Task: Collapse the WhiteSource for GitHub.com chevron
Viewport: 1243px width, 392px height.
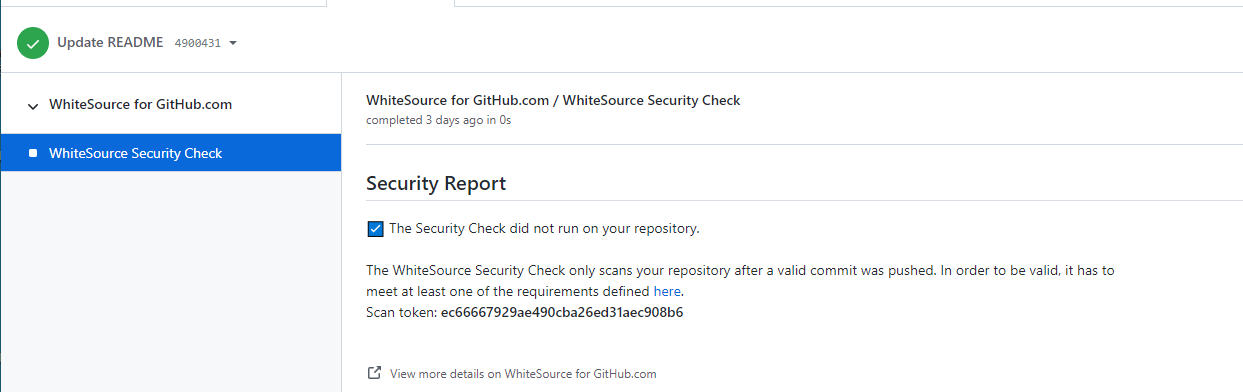Action: [x=33, y=105]
